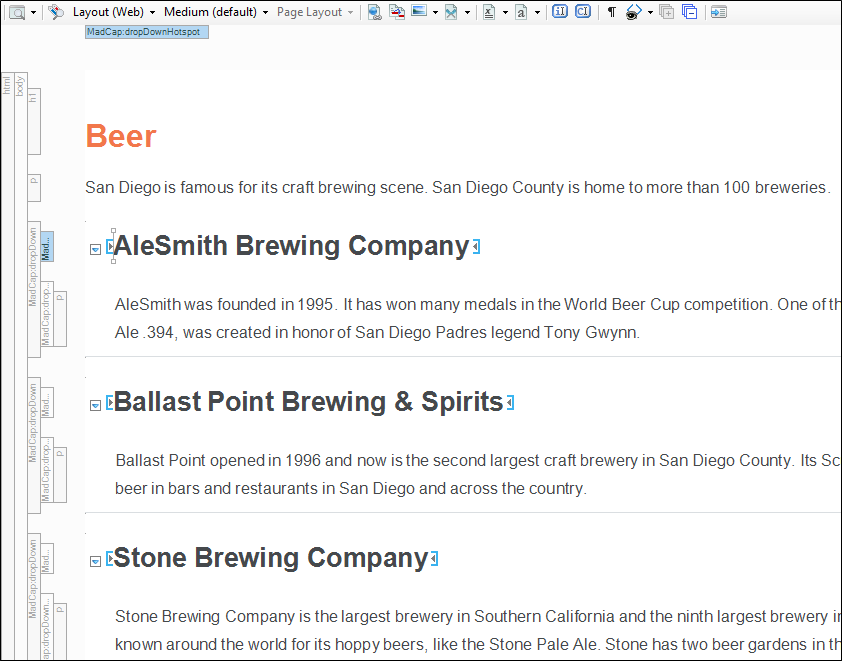Click the 'Ballast Point opened in 1996' paragraph
The width and height of the screenshot is (842, 661).
point(478,474)
